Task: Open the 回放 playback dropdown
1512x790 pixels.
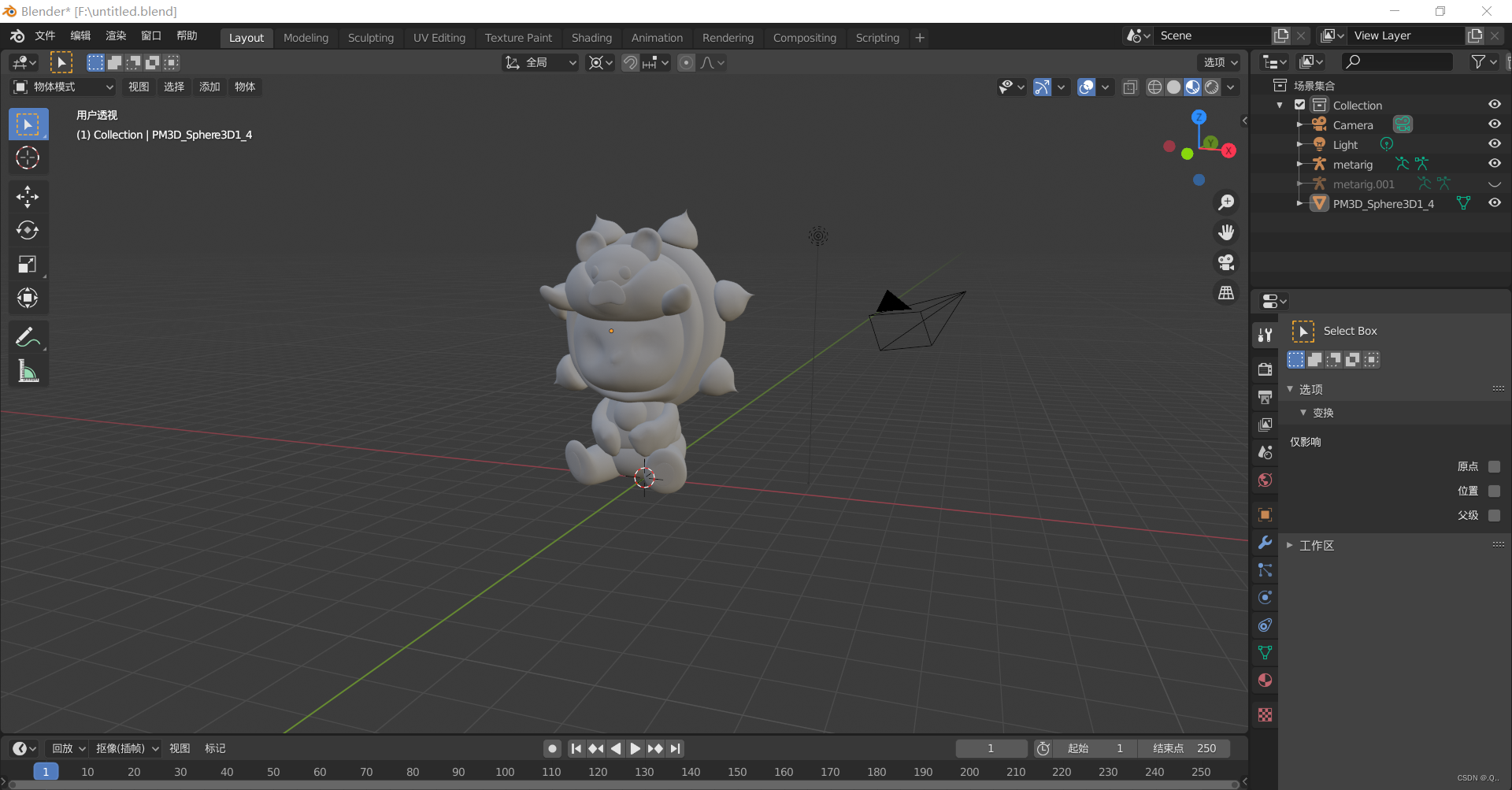Action: 68,748
